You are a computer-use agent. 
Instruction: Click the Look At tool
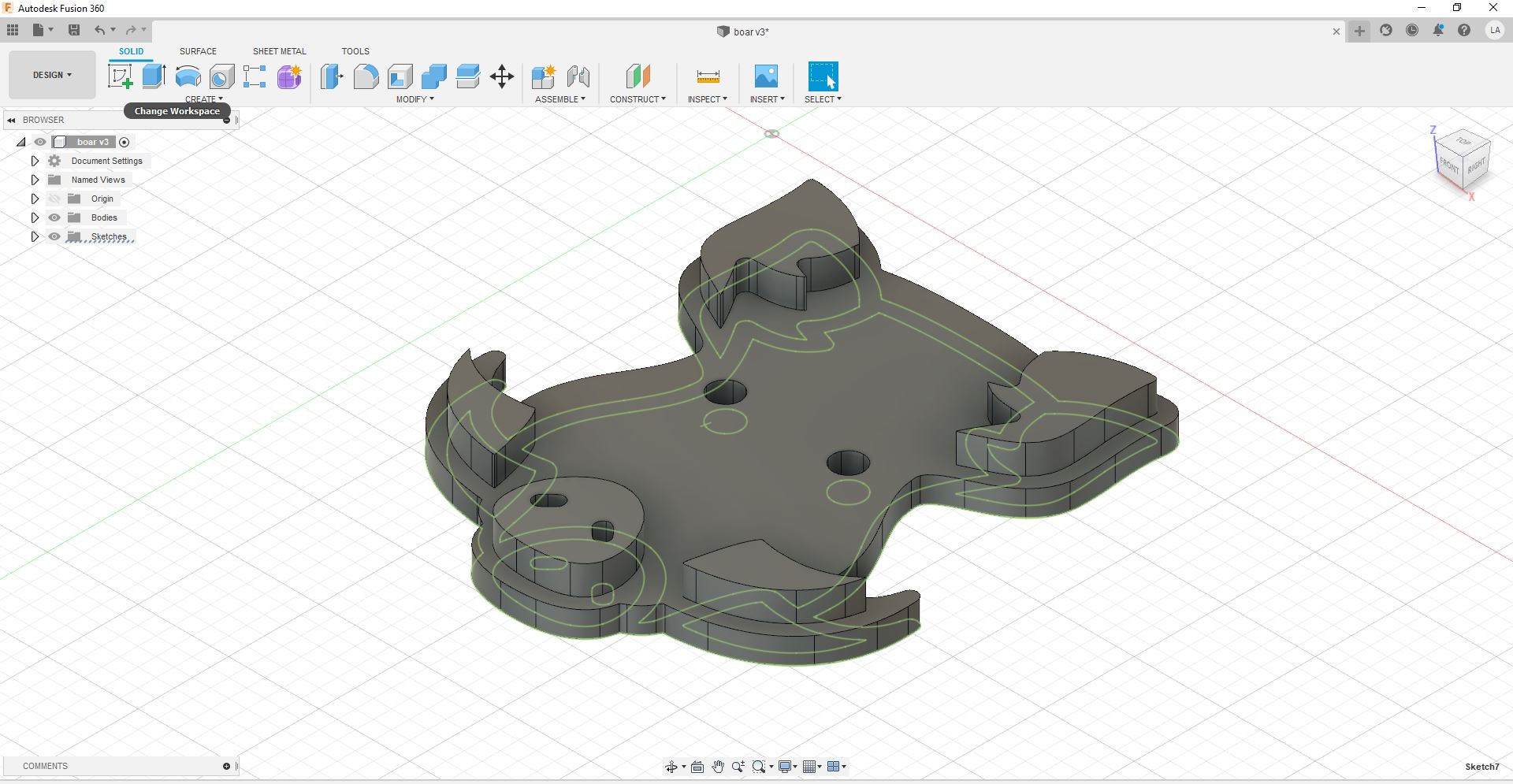(697, 767)
